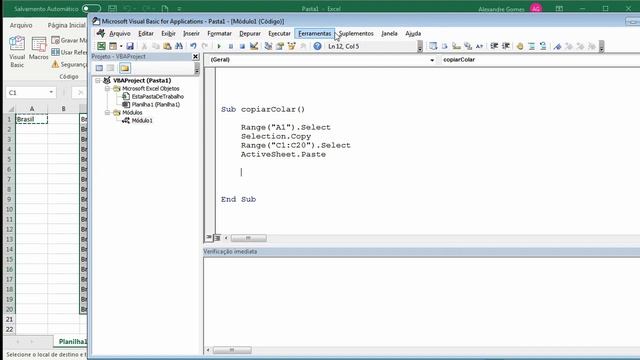
Task: Undo the last edit in VBA editor
Action: [x=193, y=46]
